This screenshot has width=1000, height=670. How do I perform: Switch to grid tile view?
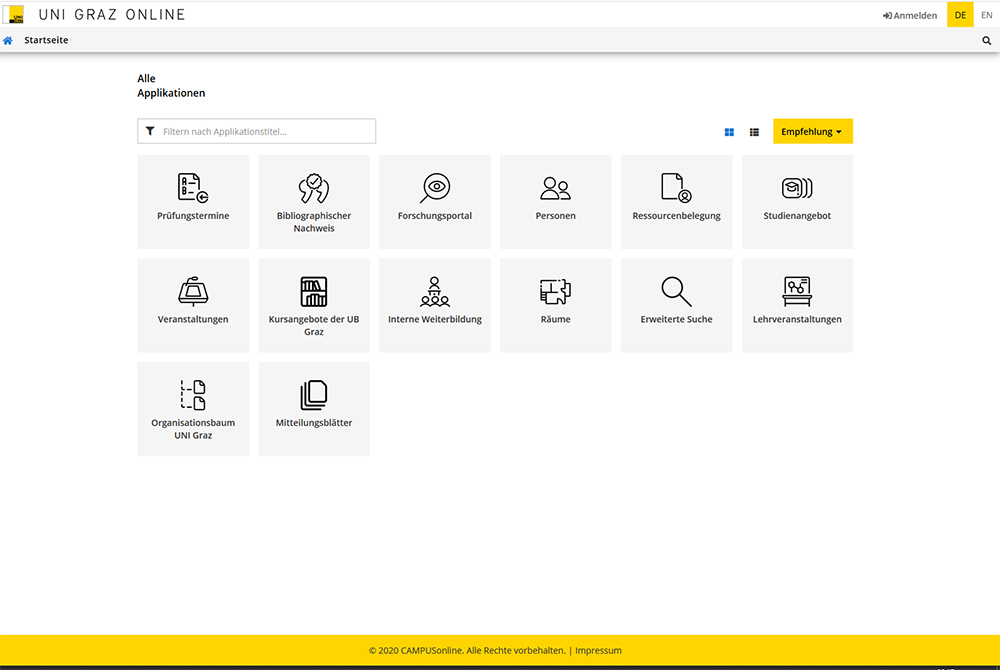(x=729, y=132)
